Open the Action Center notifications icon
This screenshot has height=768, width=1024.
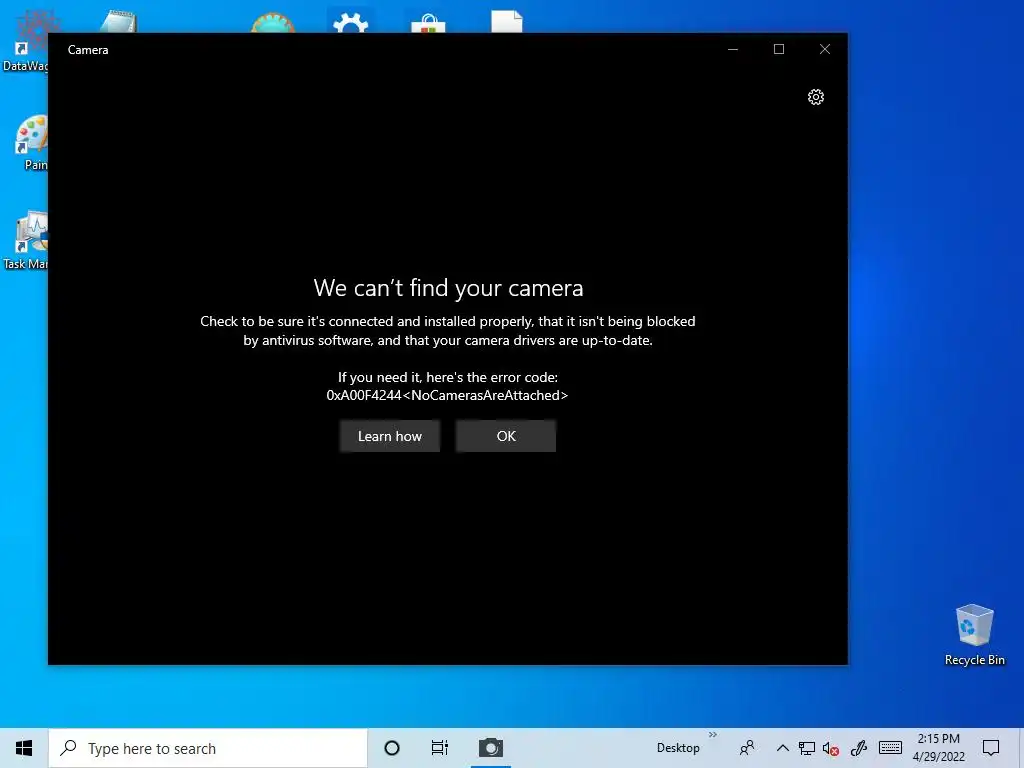991,748
